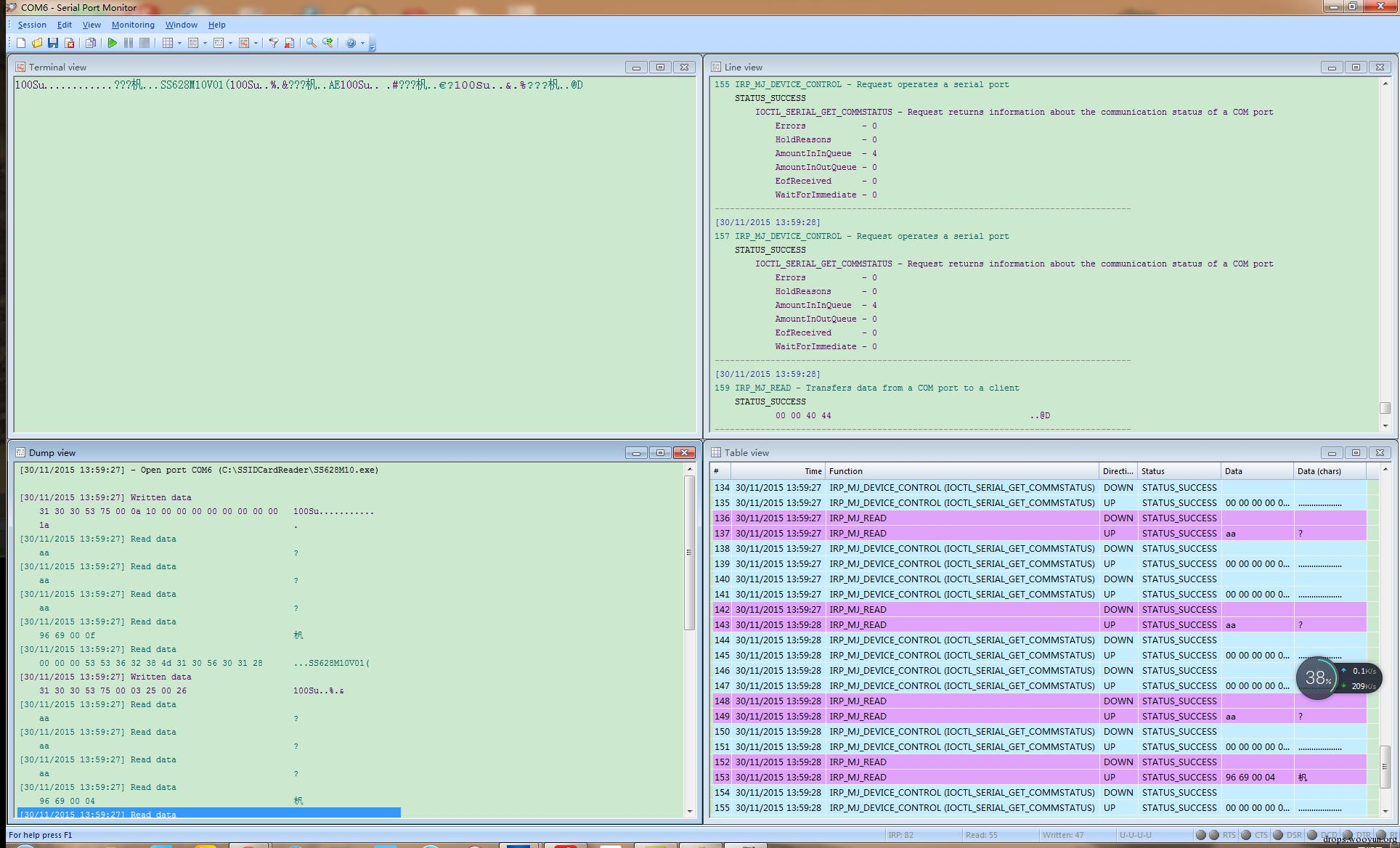
Task: Click the Find magnifier icon
Action: [311, 44]
